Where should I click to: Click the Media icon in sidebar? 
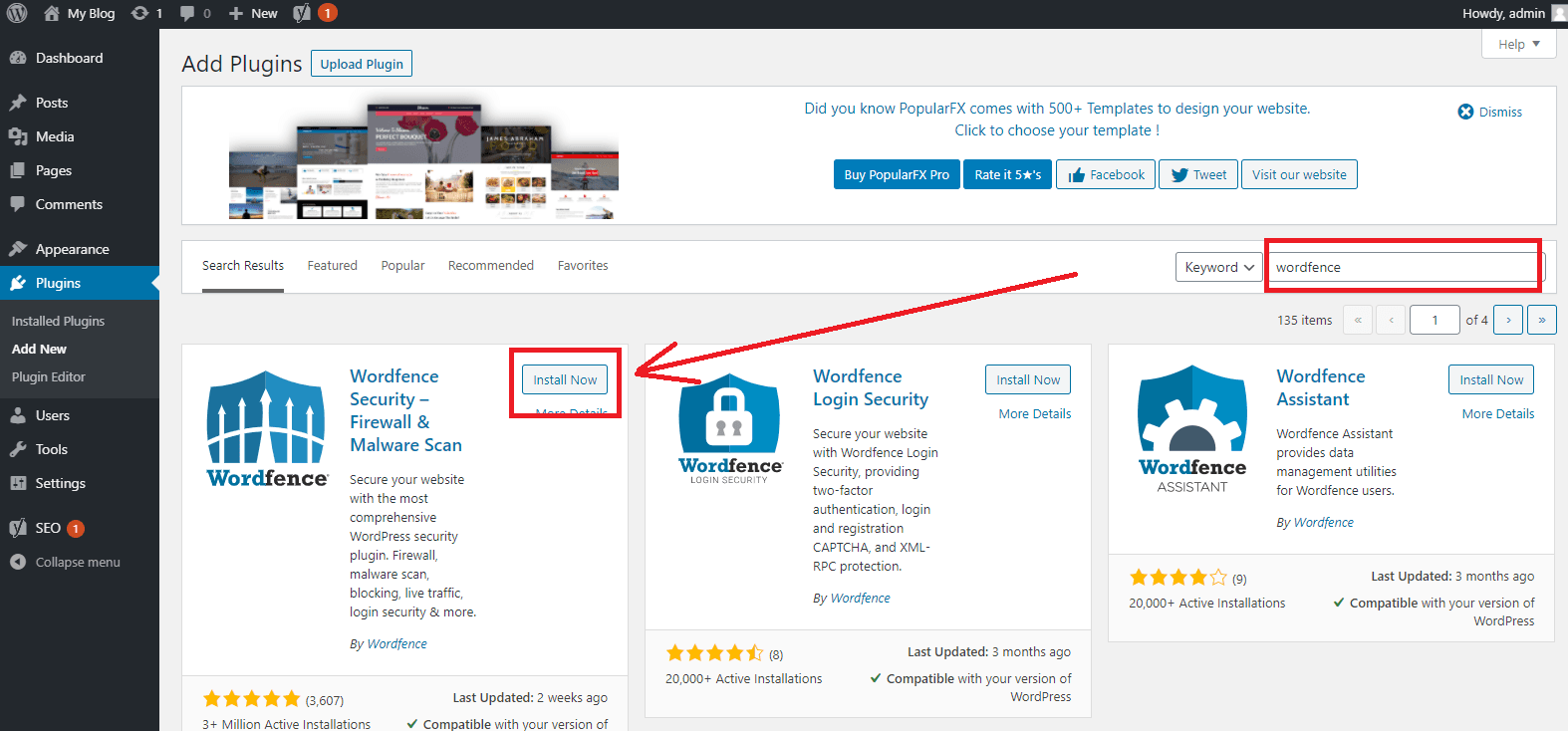point(18,136)
